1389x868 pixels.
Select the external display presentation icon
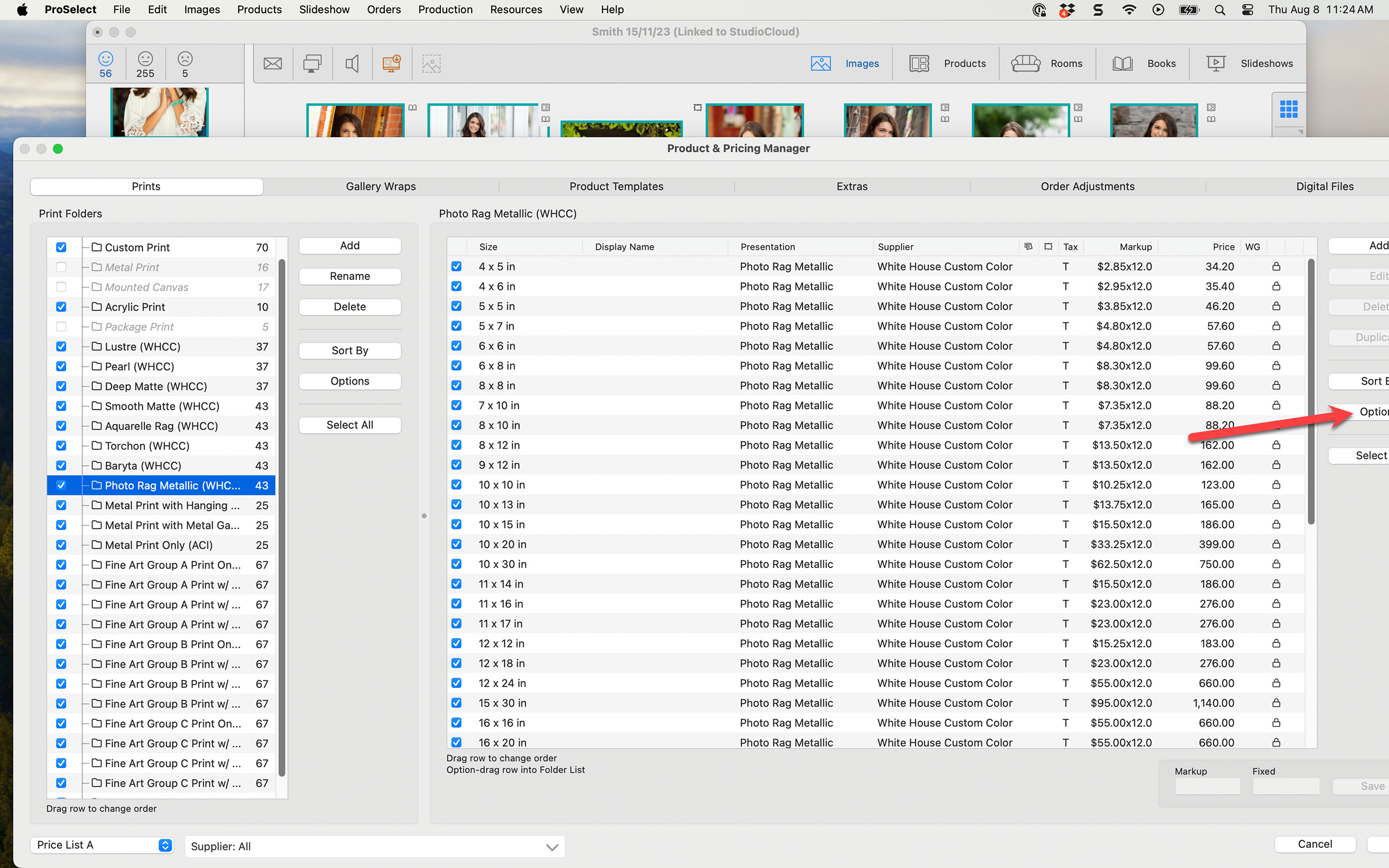click(312, 63)
